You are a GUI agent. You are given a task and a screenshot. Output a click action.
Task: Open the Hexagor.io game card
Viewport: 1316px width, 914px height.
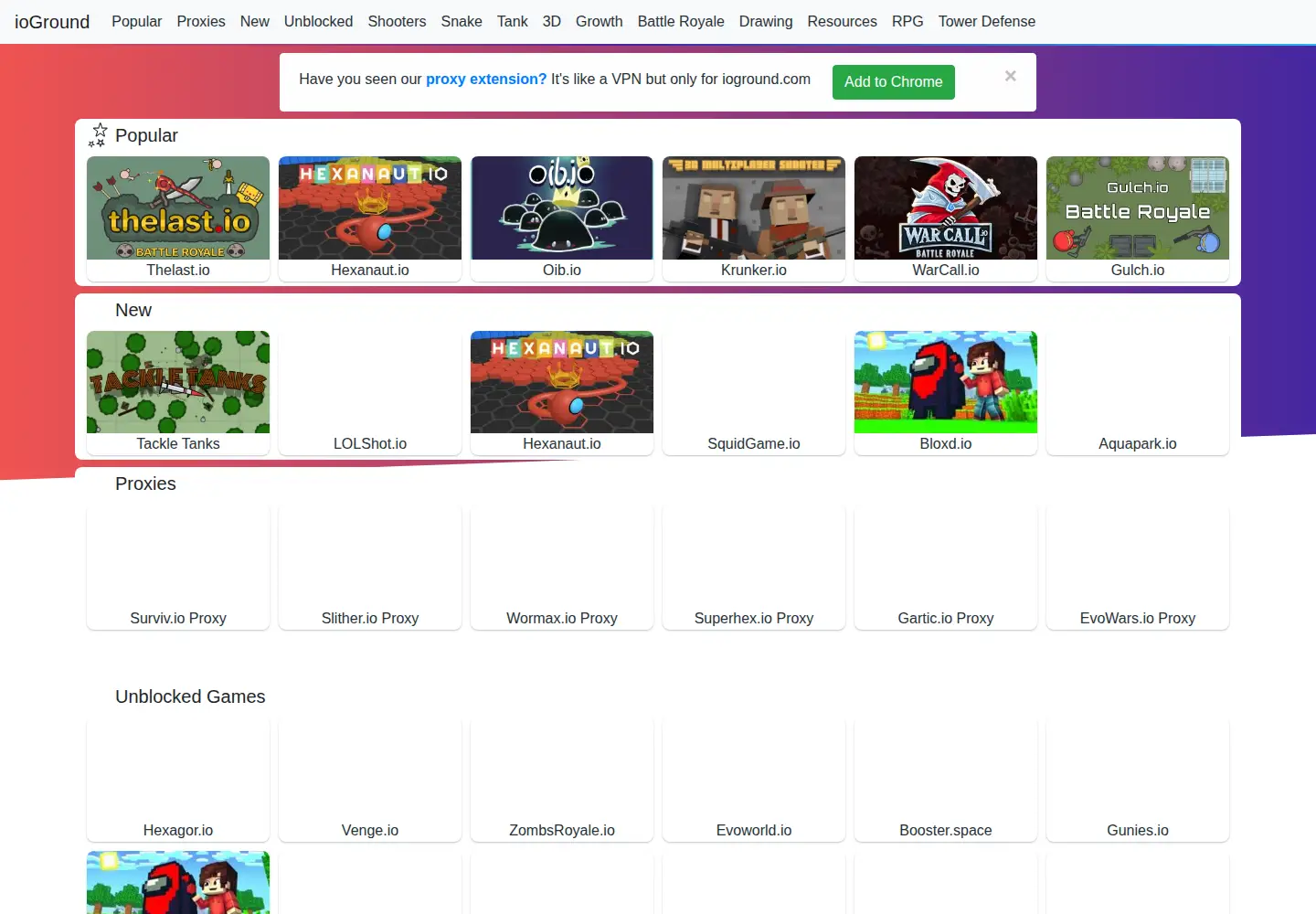click(x=178, y=780)
